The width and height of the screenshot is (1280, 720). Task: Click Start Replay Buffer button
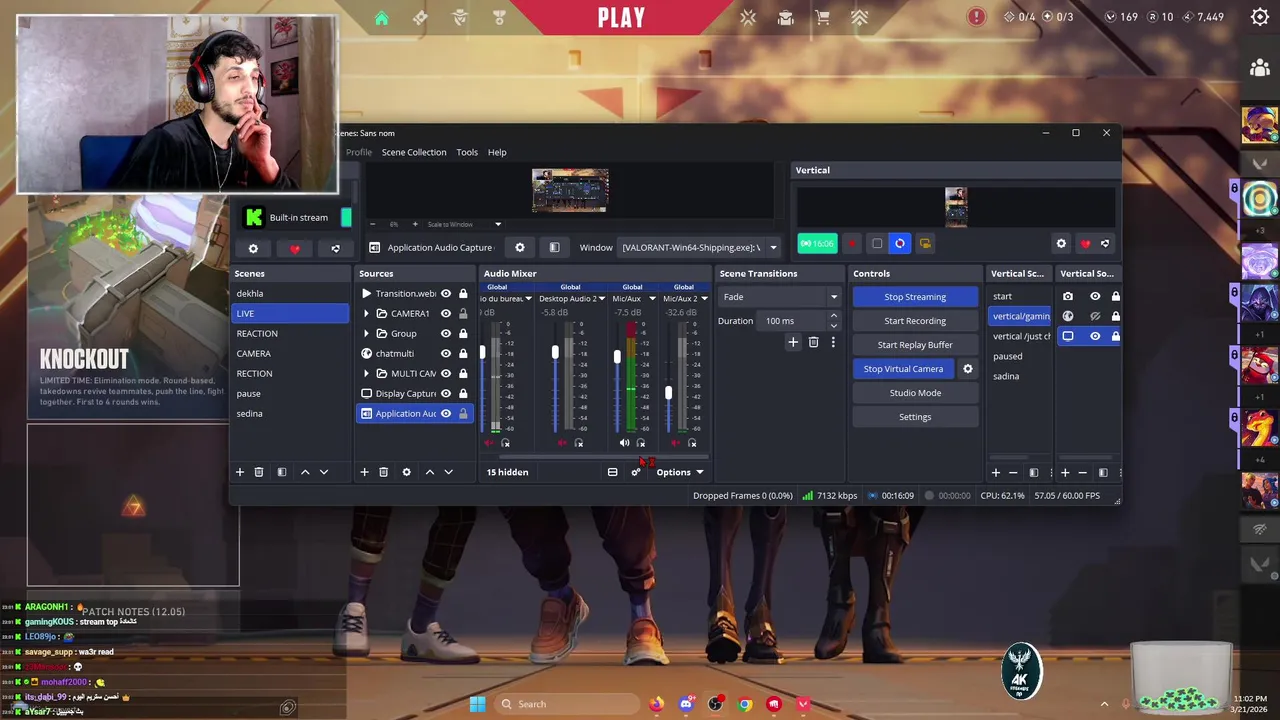[915, 345]
